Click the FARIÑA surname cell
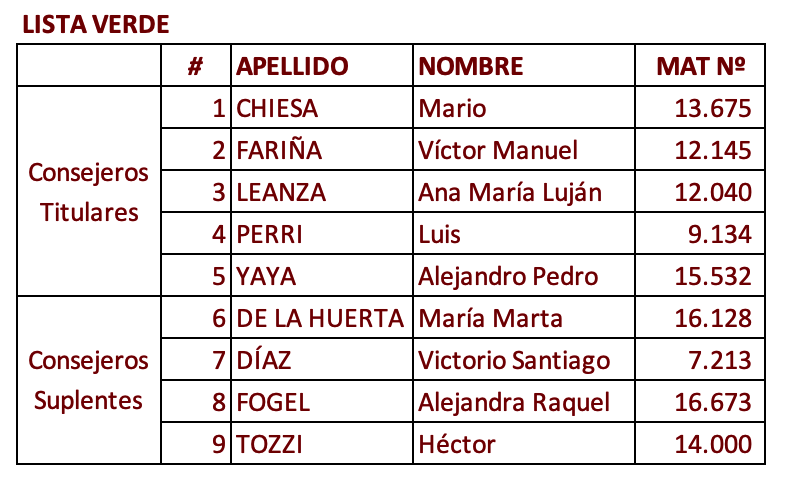This screenshot has width=788, height=486. [x=322, y=150]
